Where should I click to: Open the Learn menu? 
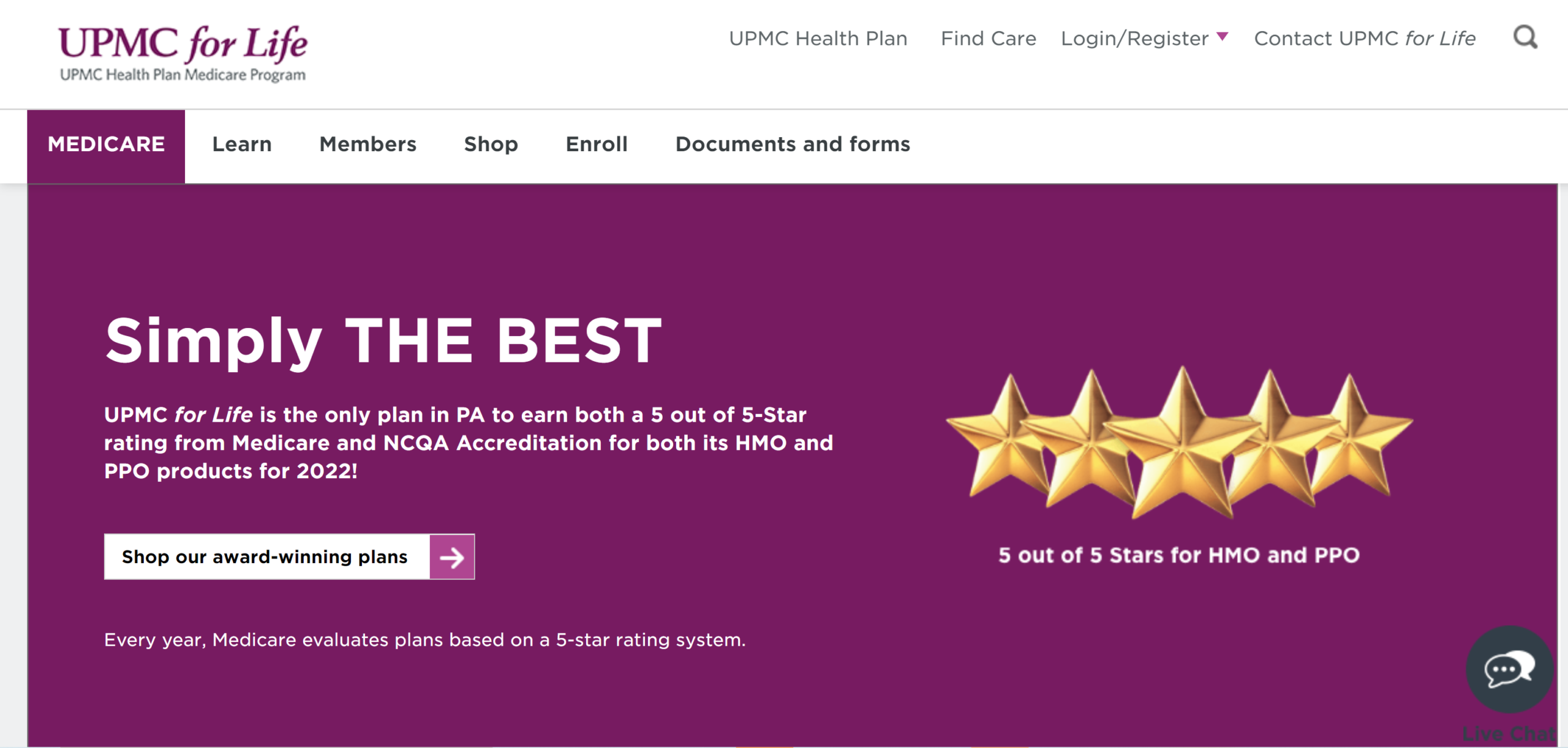click(242, 144)
